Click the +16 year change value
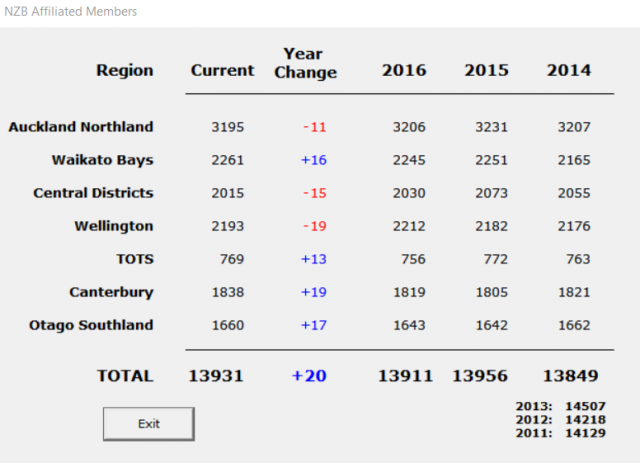The height and width of the screenshot is (463, 640). click(x=314, y=160)
